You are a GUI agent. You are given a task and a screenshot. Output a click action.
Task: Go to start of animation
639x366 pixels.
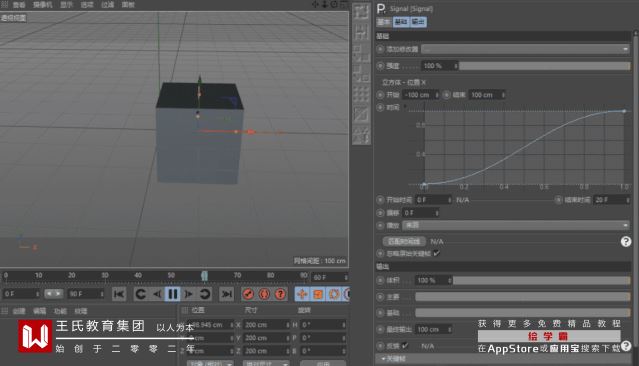[119, 294]
